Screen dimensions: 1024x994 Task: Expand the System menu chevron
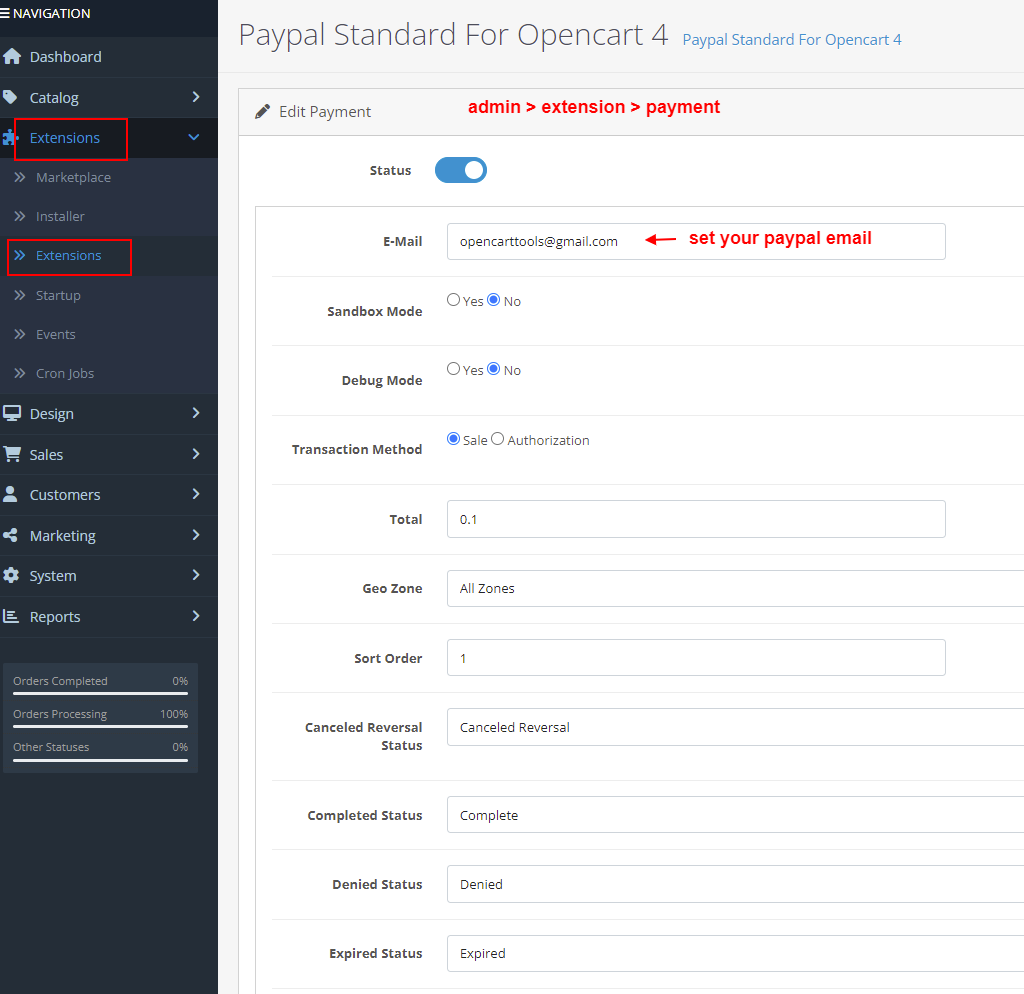tap(195, 575)
